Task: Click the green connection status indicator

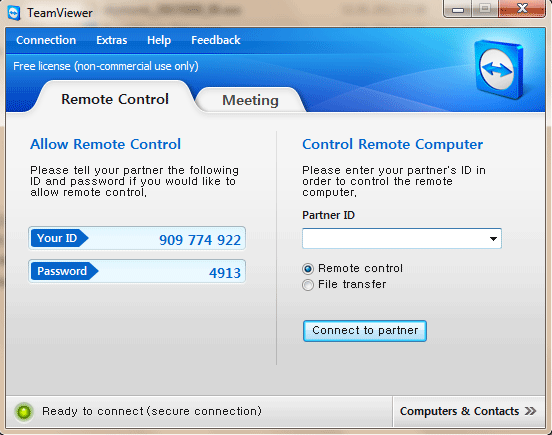Action: click(24, 411)
